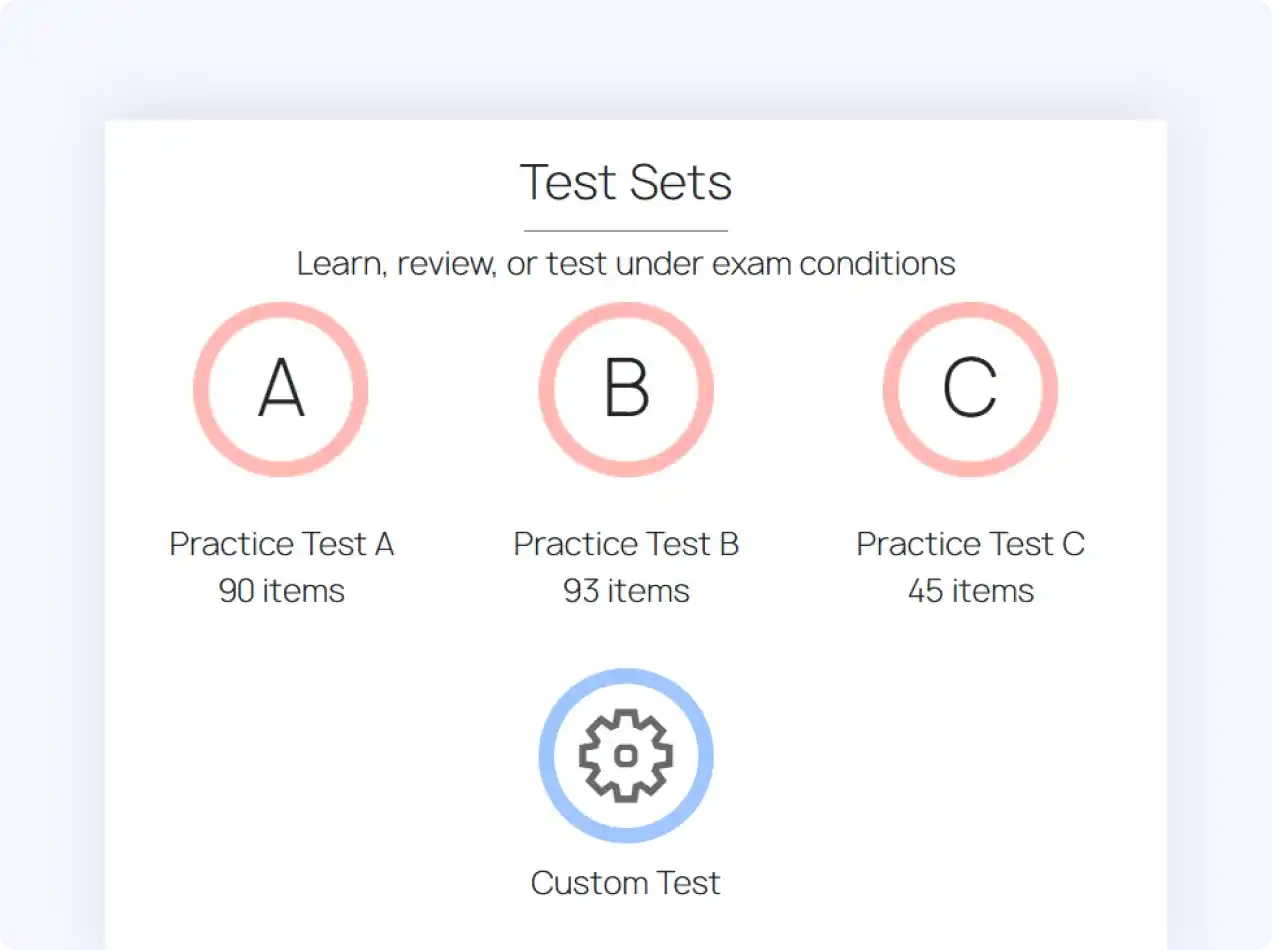Click the letter C inside the red circle
1272x950 pixels.
coord(970,389)
